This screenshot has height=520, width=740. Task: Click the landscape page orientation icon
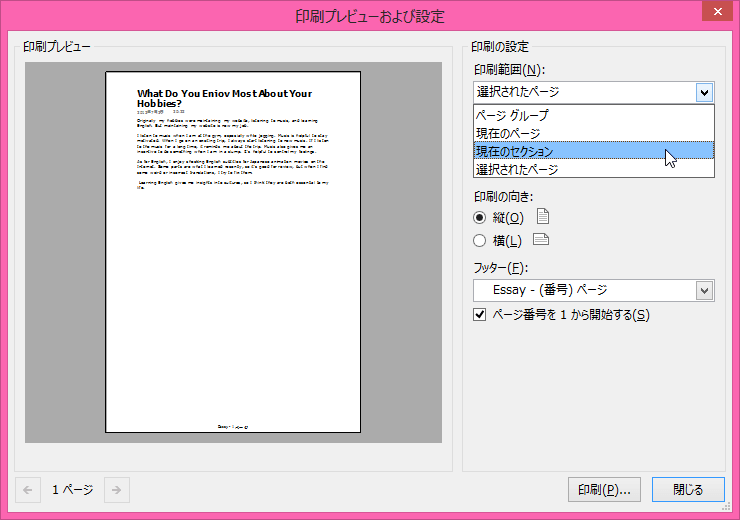coord(541,239)
